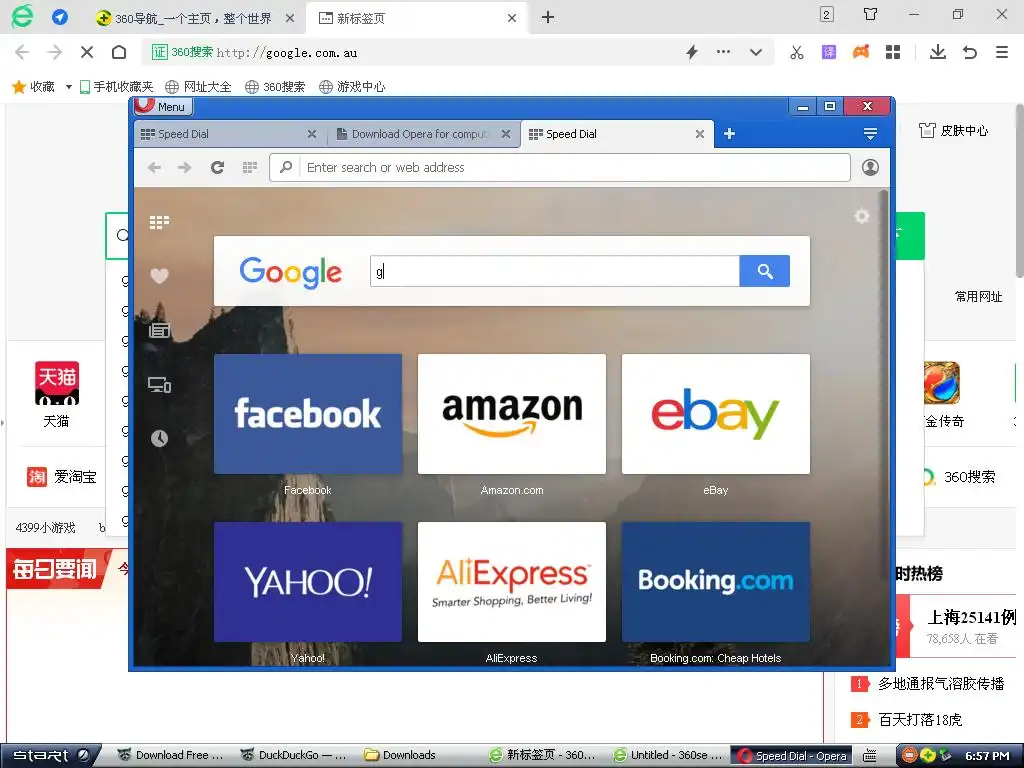Go back in Opera
The image size is (1024, 768).
click(x=154, y=168)
